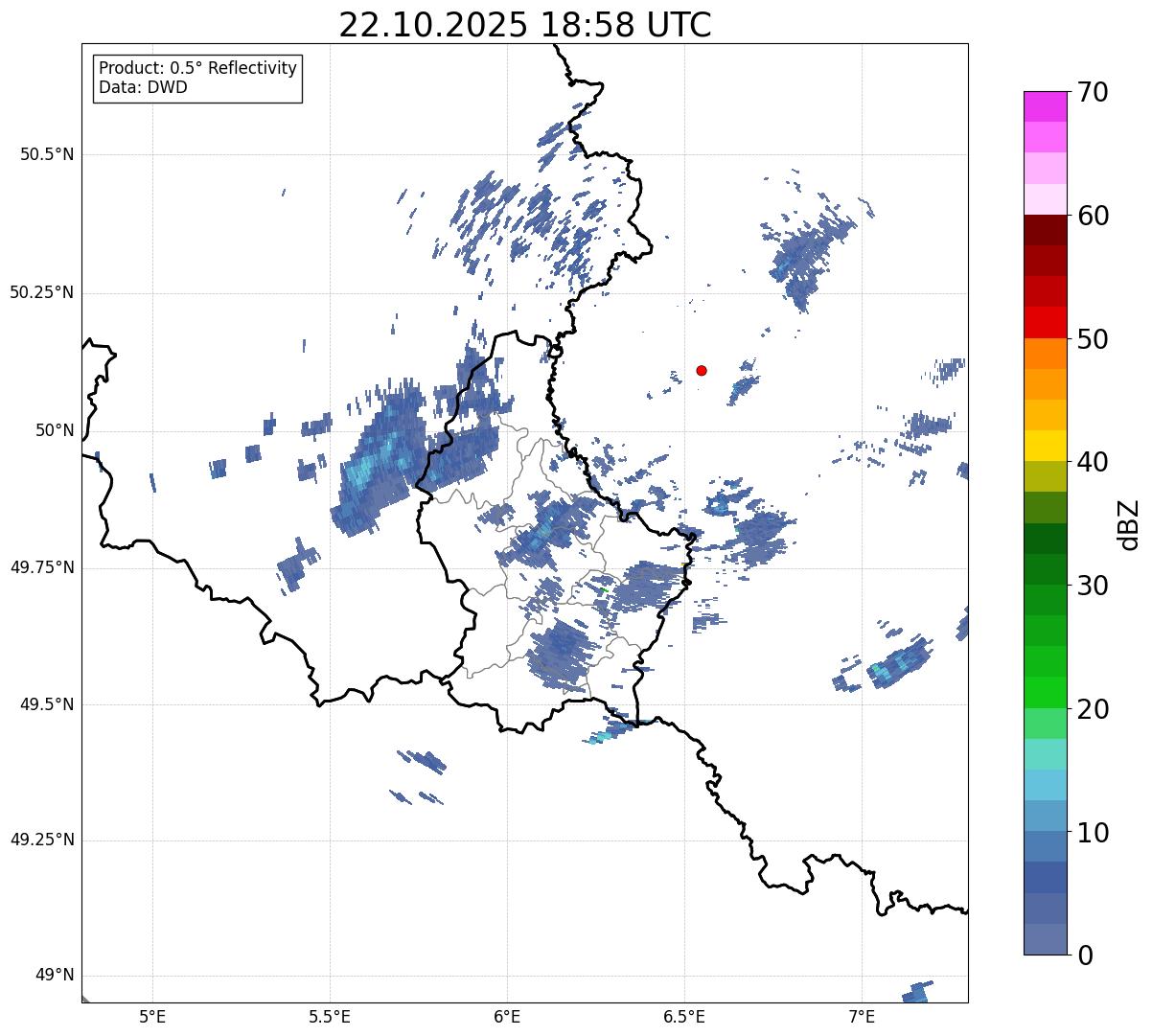Image resolution: width=1152 pixels, height=1036 pixels.
Task: Click the red location marker dot
Action: pos(702,370)
